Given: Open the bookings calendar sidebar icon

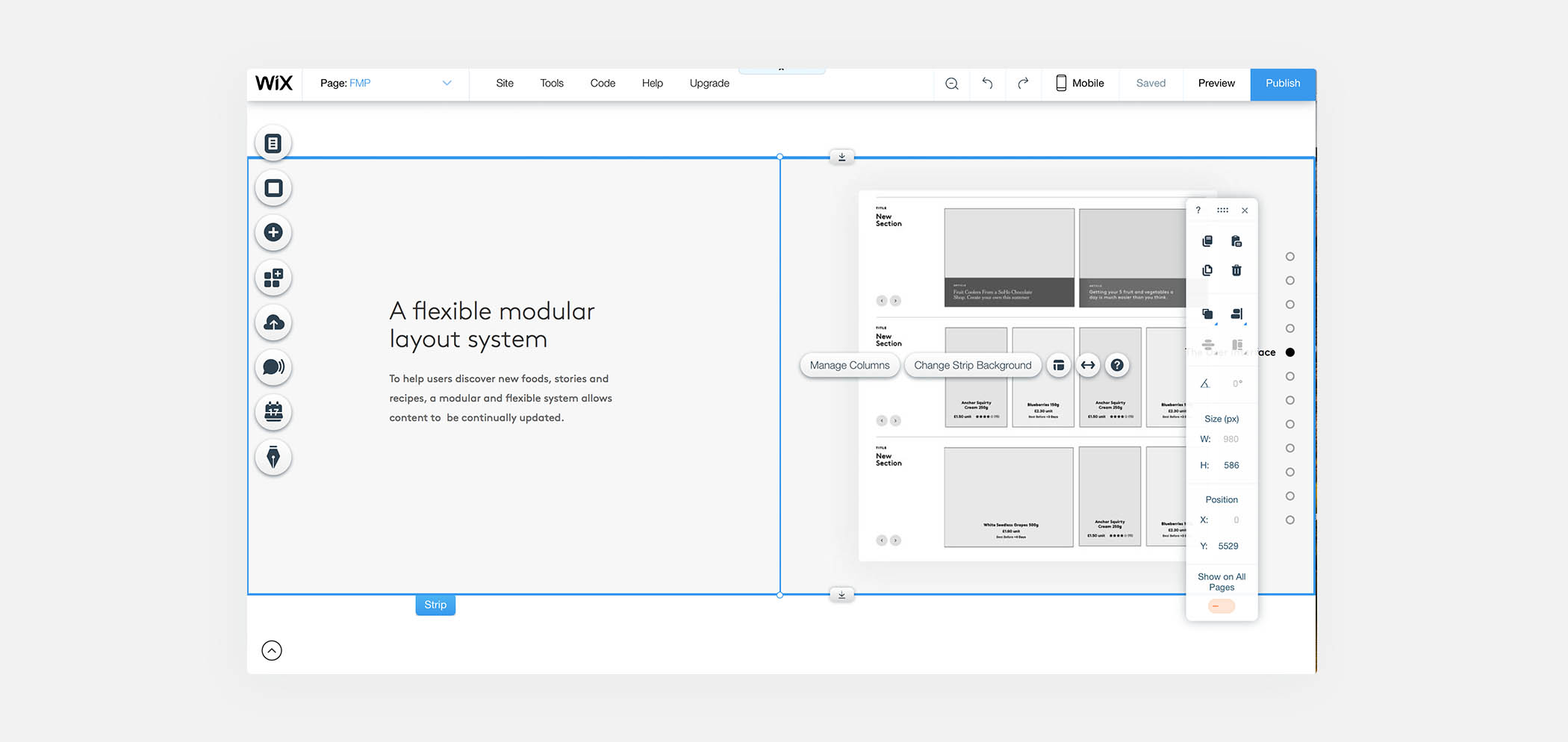Looking at the screenshot, I should 273,412.
